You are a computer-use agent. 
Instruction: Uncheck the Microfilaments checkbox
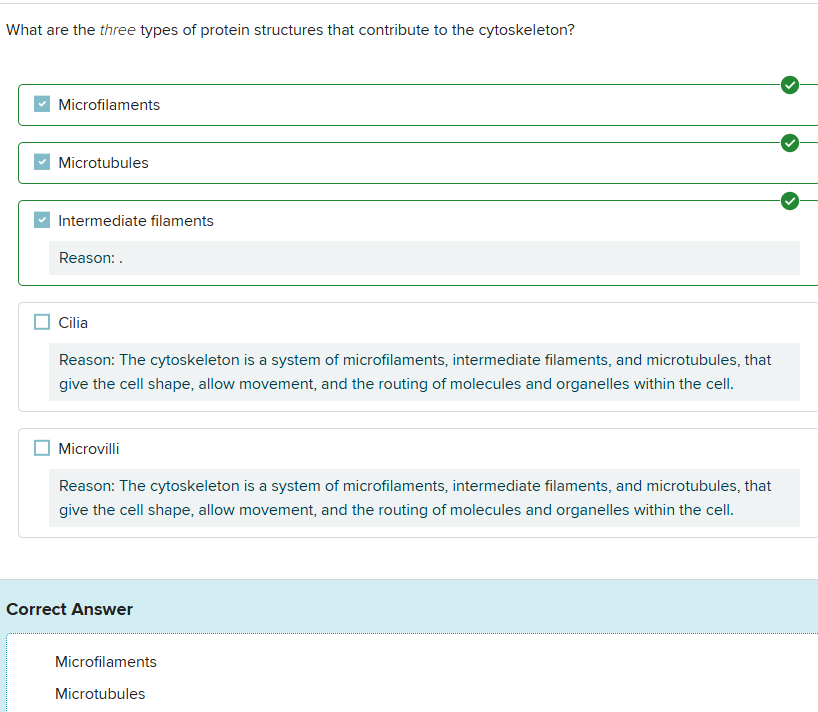point(42,105)
